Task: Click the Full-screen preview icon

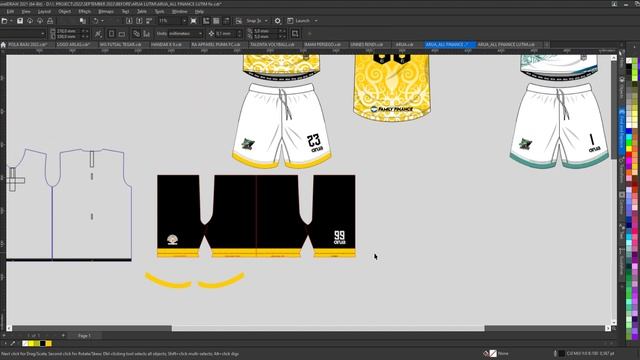Action: click(193, 20)
